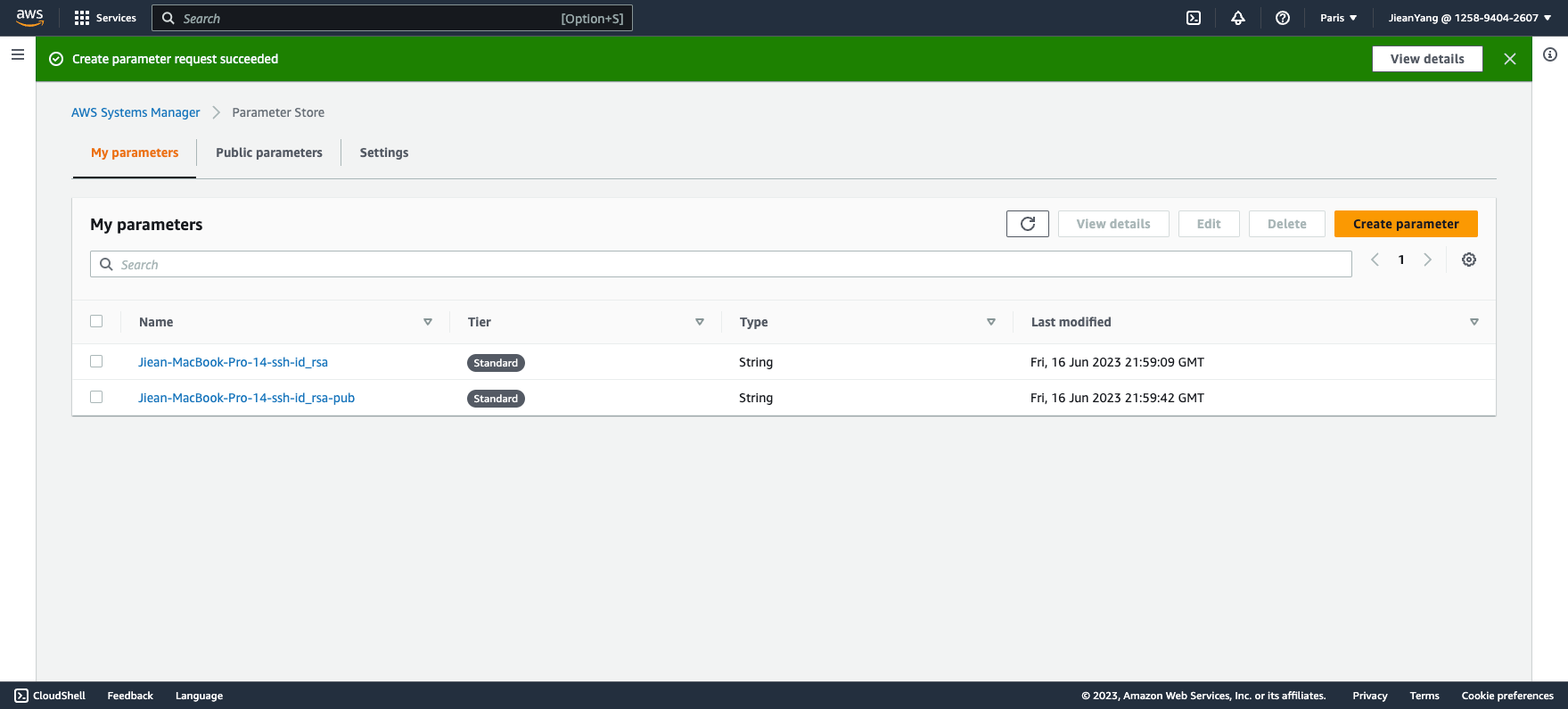
Task: Click the CloudShell icon in footer
Action: pyautogui.click(x=21, y=696)
